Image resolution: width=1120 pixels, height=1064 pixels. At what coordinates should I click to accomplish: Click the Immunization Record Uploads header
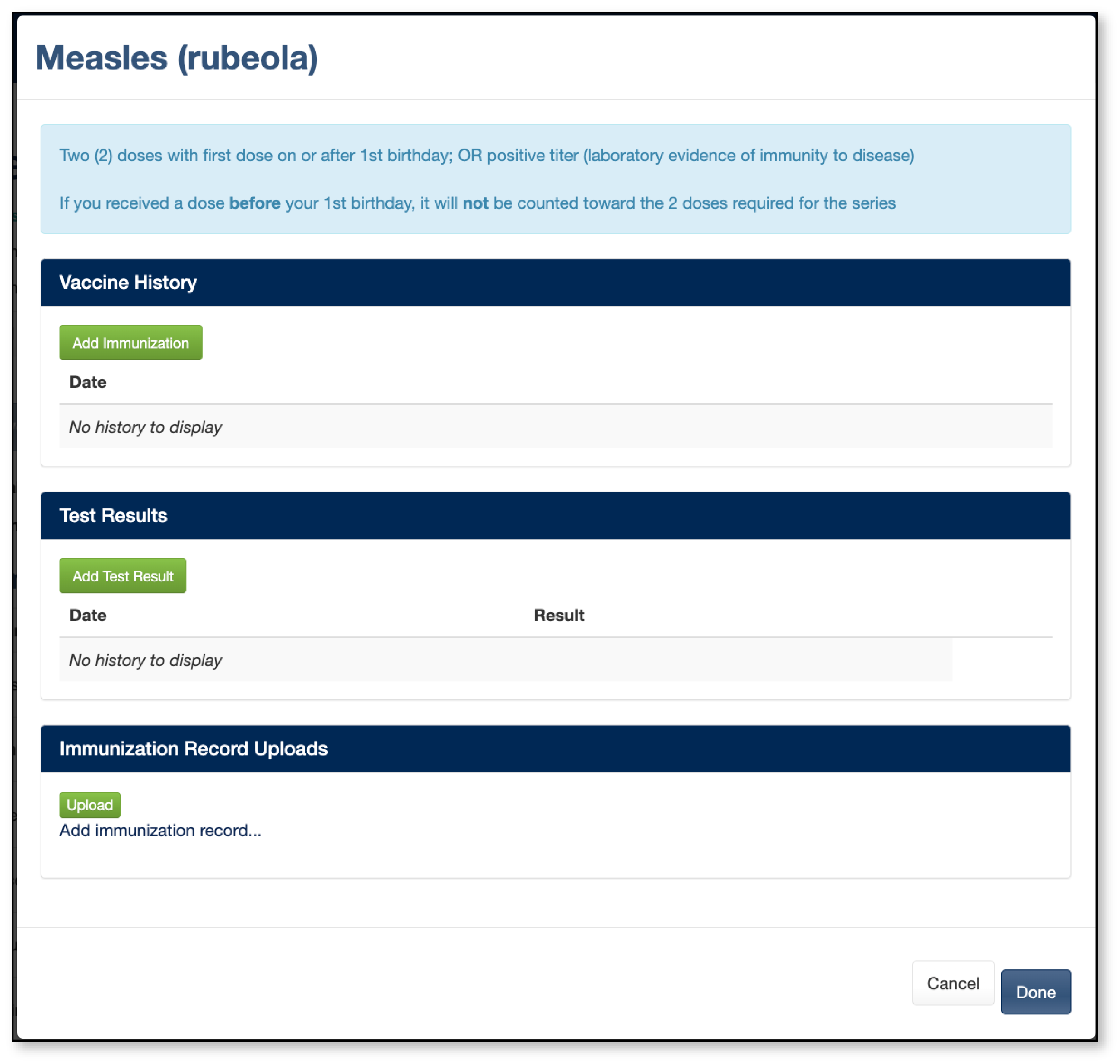194,749
